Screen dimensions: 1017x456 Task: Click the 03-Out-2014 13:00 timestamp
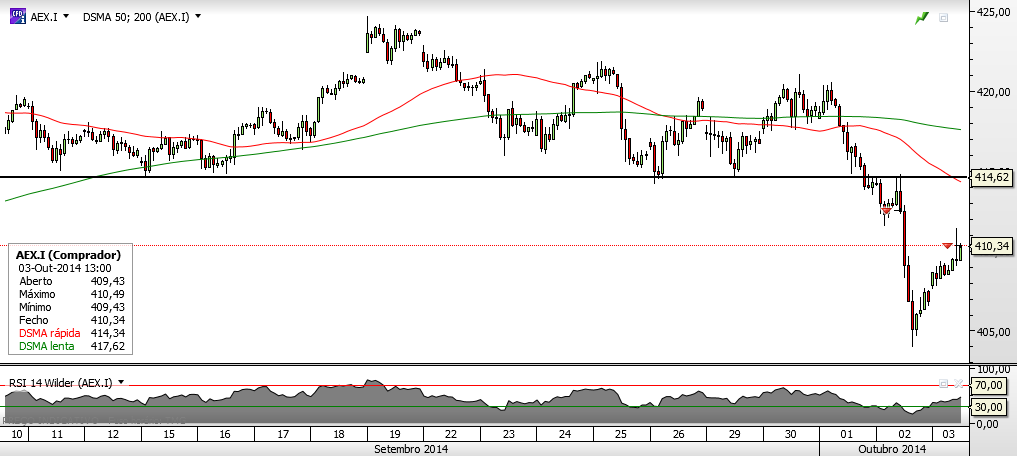65,268
